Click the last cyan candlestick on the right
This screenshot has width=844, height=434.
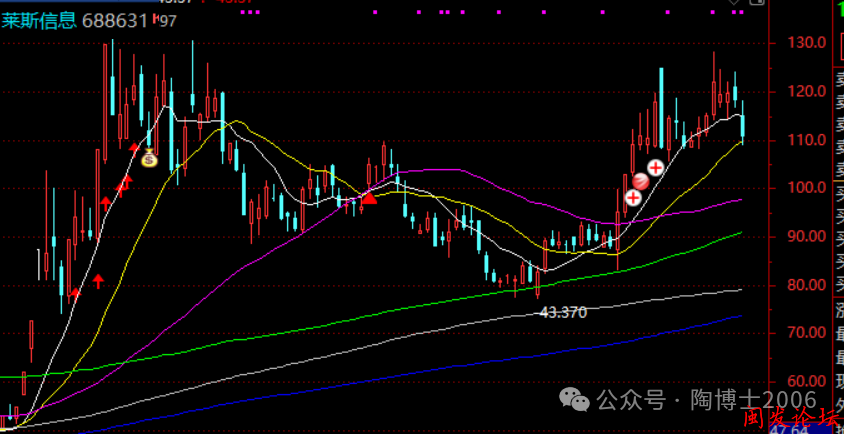(x=742, y=124)
